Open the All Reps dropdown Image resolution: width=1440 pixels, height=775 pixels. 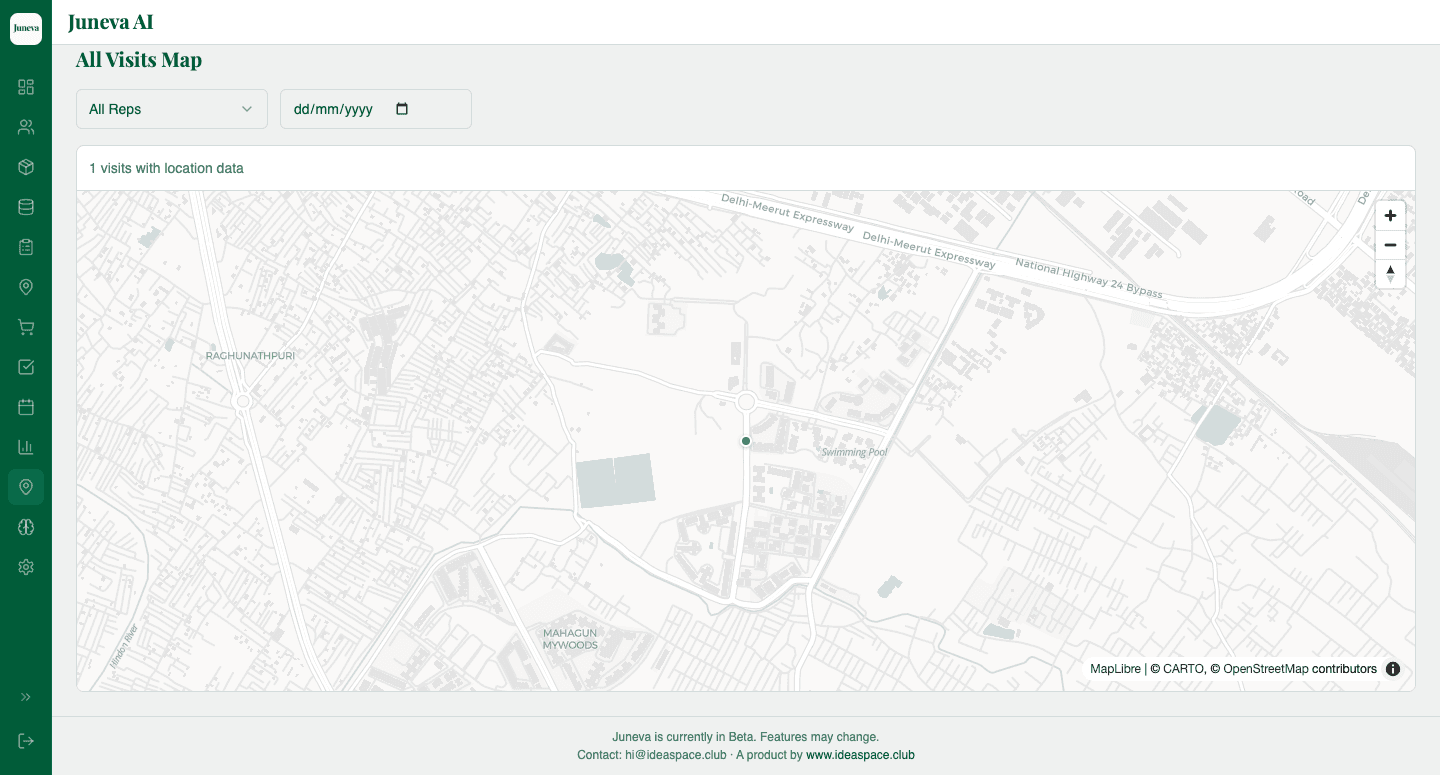pos(172,109)
